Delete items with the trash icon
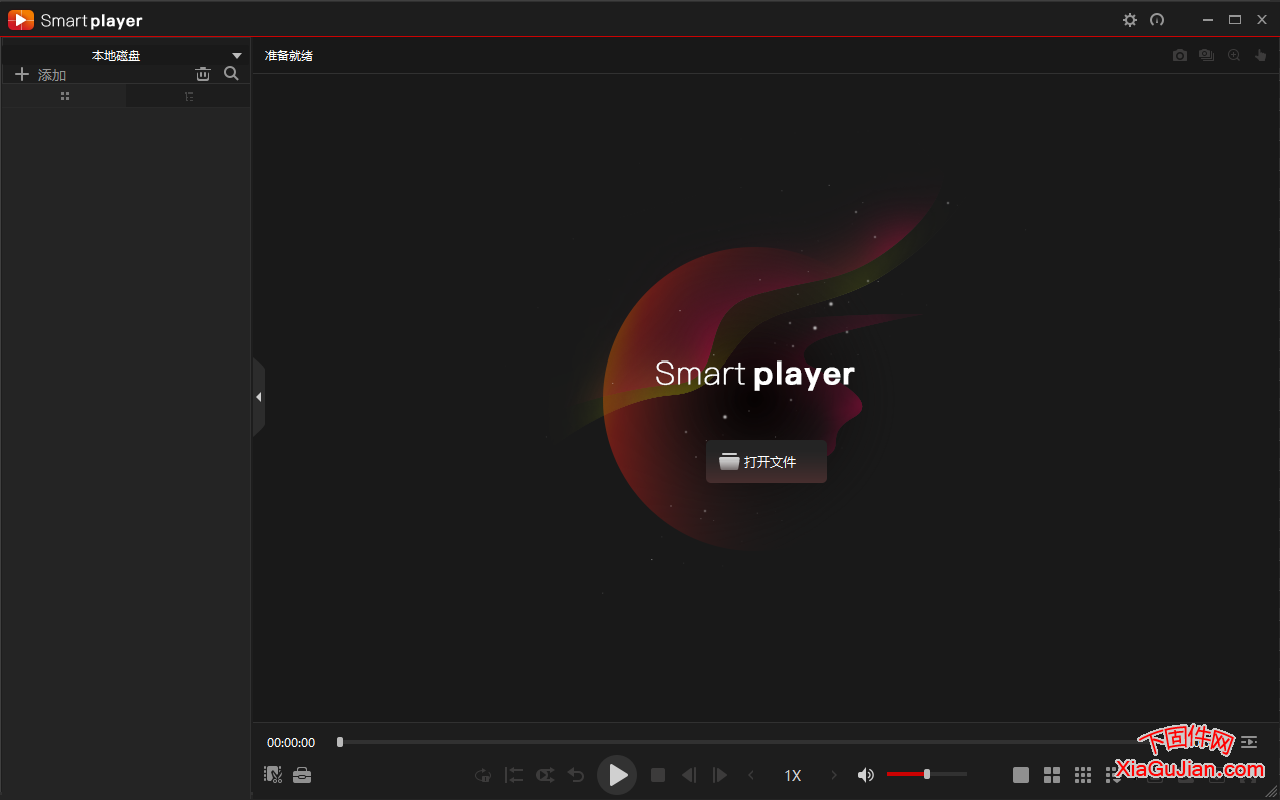The width and height of the screenshot is (1280, 800). pos(203,74)
